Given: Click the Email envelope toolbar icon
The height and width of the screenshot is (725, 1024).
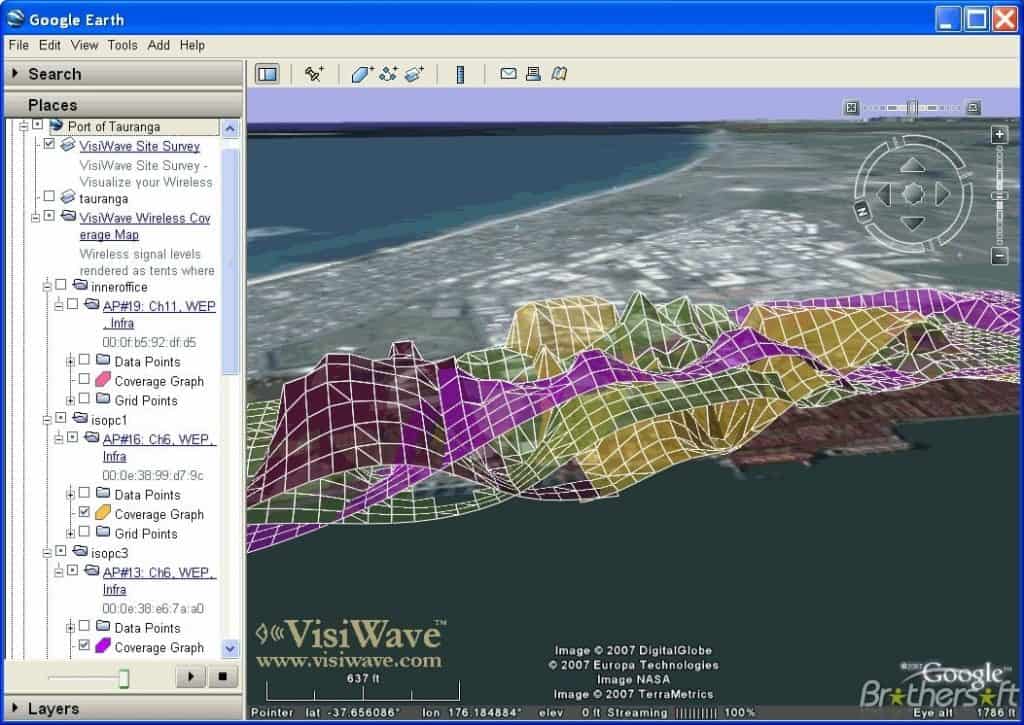Looking at the screenshot, I should (508, 74).
